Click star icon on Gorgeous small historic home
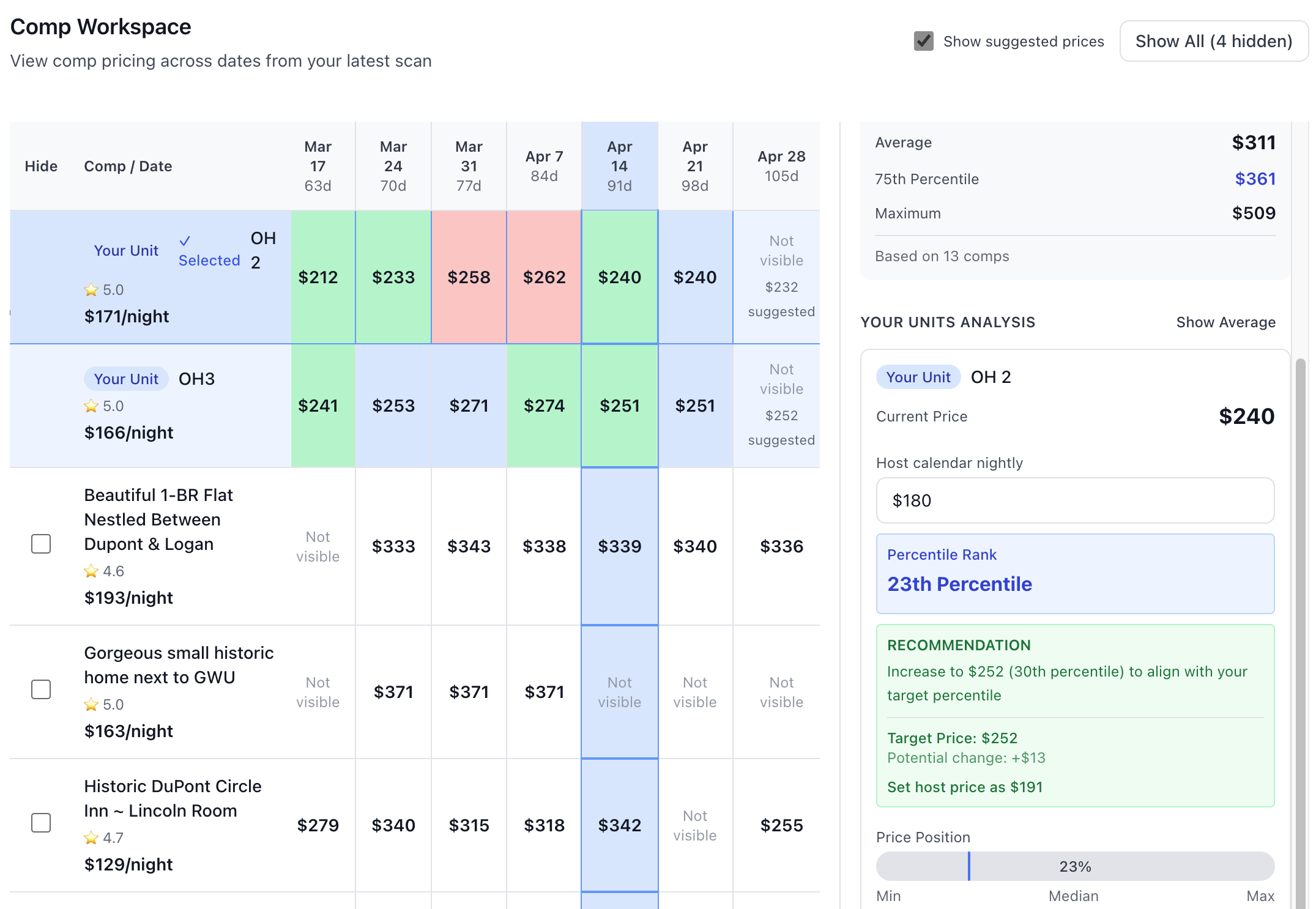1316x909 pixels. (91, 705)
